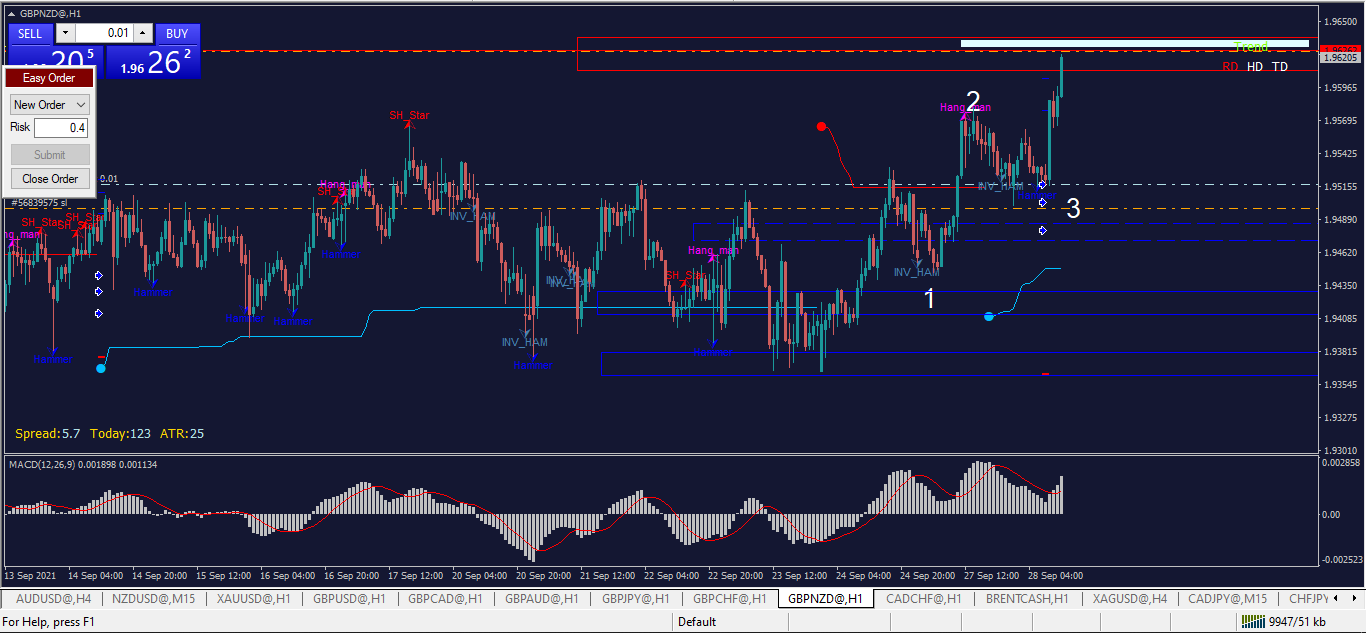The width and height of the screenshot is (1366, 633).
Task: Click the current price tag 1.96205
Action: coord(1340,58)
